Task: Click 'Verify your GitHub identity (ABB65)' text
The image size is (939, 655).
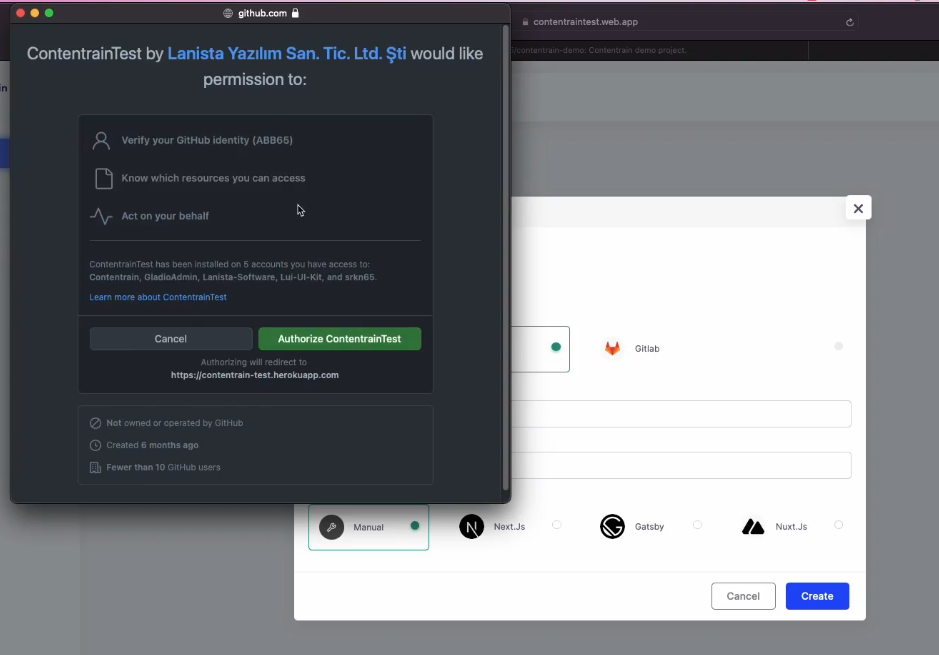Action: [207, 140]
